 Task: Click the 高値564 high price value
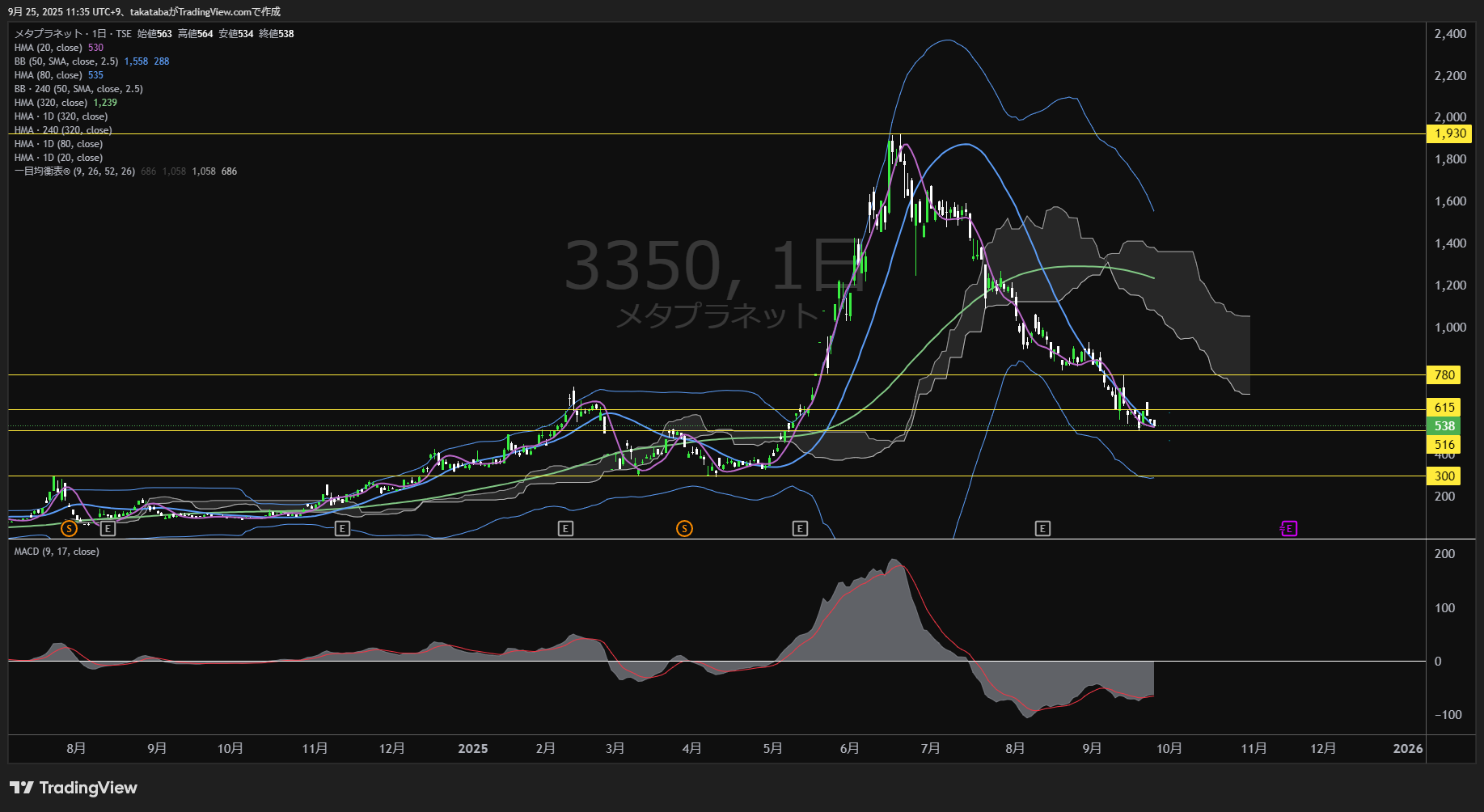196,34
